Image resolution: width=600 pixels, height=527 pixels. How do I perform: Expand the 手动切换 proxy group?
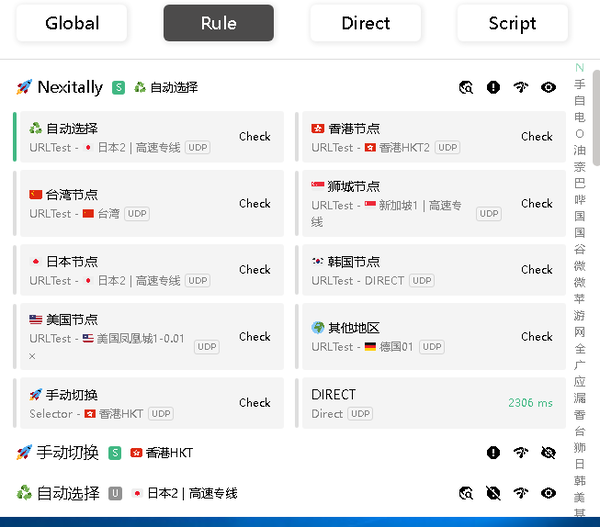[67, 453]
